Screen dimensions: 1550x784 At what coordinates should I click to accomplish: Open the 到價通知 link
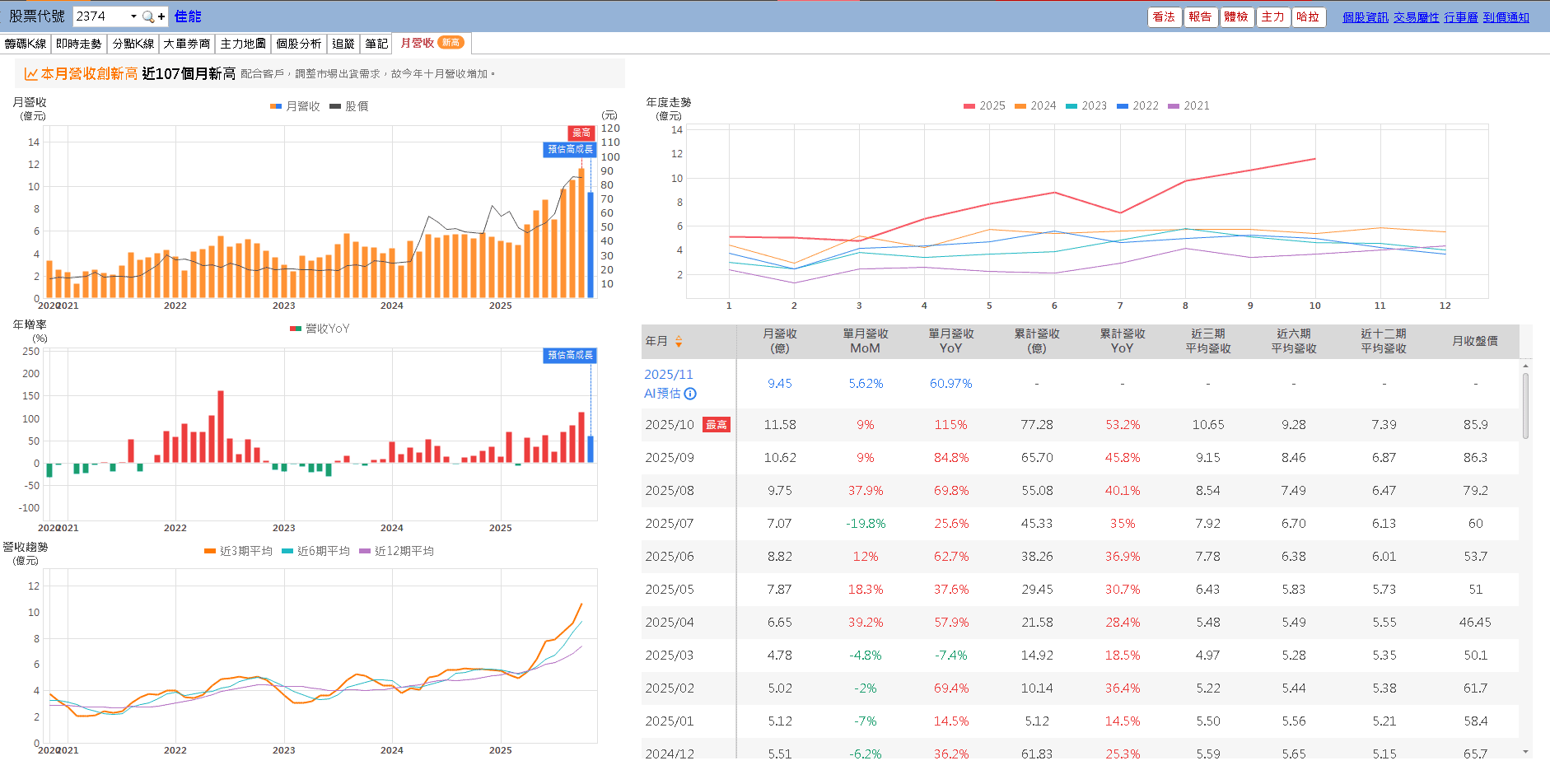tap(1506, 17)
